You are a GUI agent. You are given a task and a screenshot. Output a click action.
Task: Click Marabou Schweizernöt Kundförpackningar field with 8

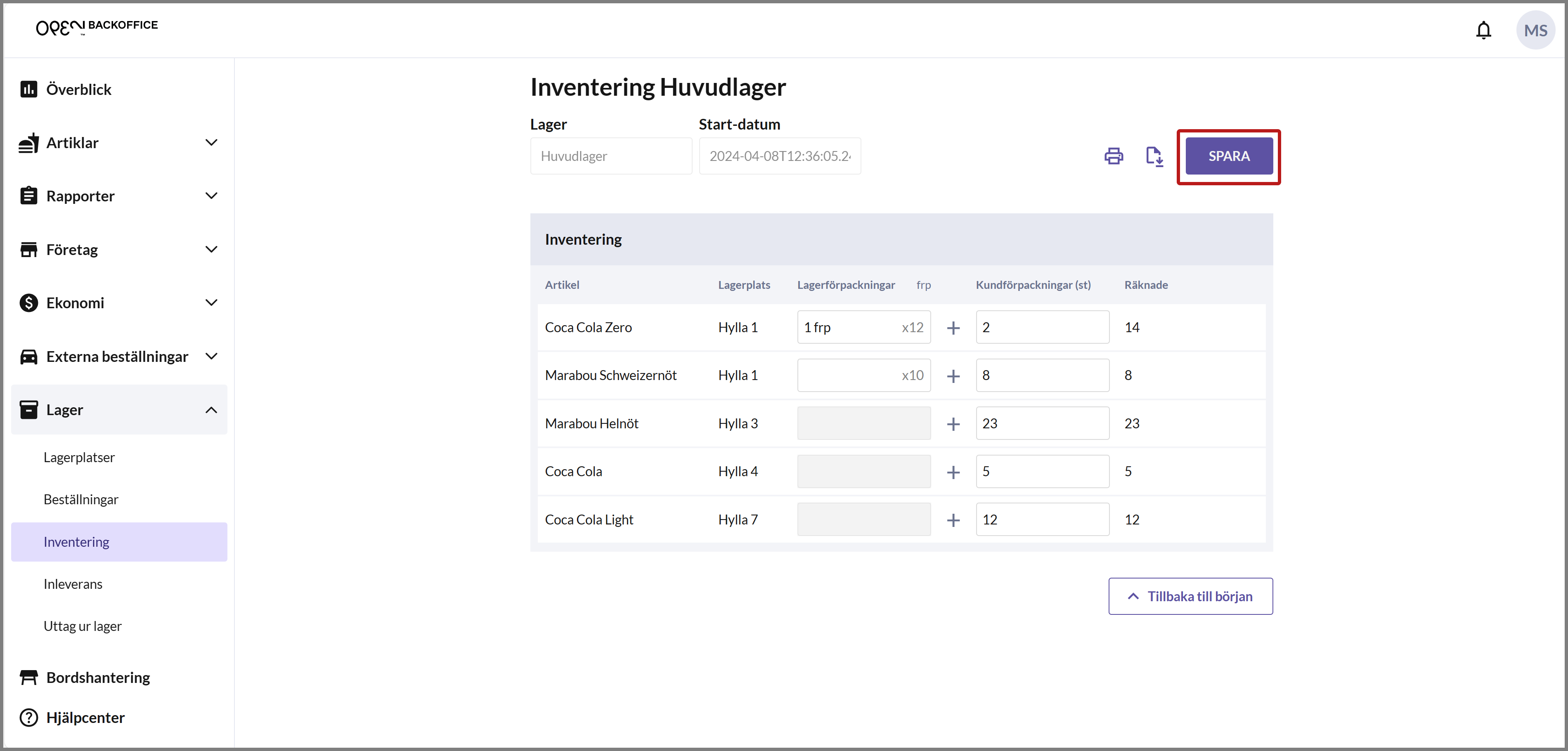point(1042,375)
